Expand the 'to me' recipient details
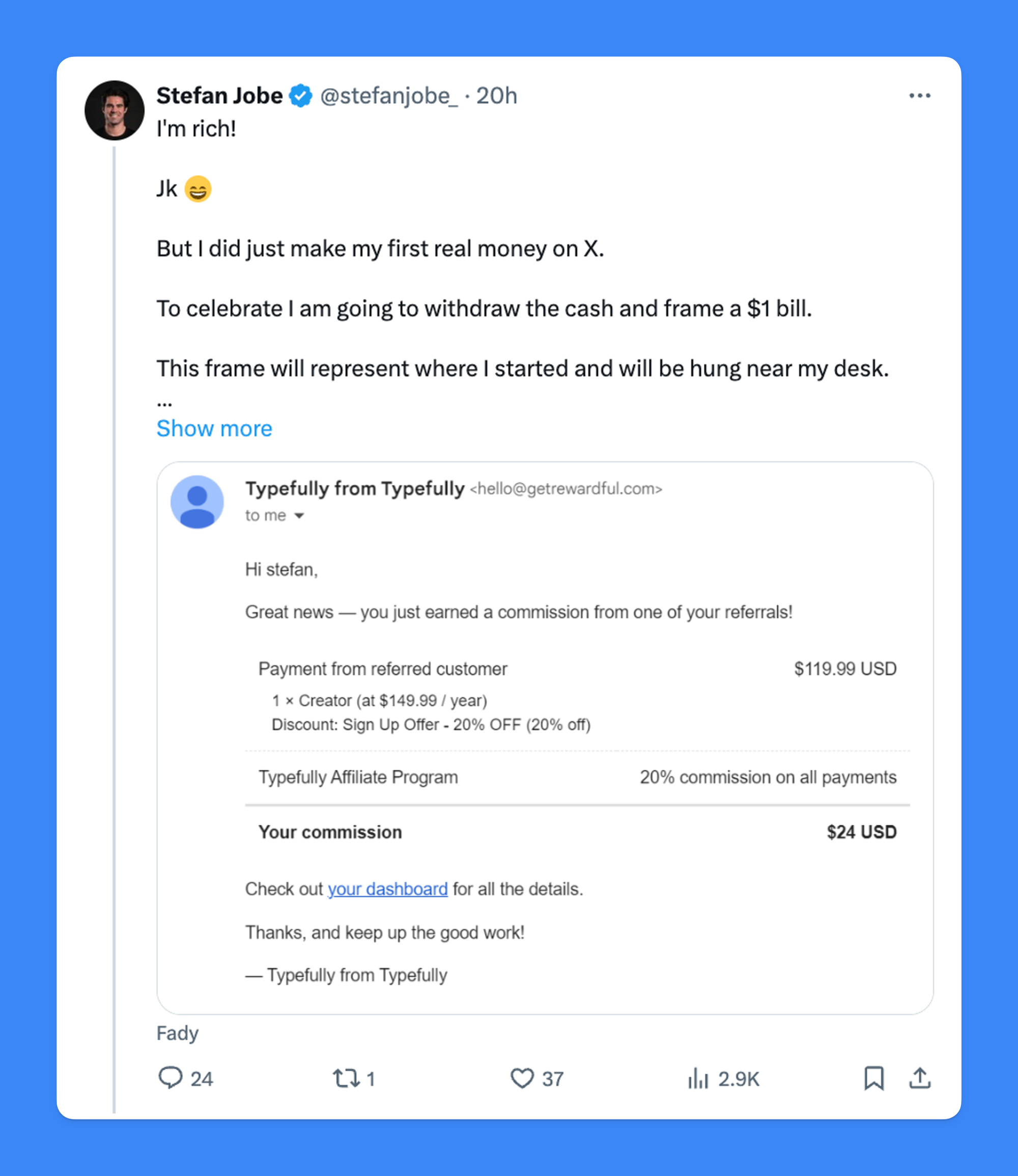The image size is (1018, 1176). [x=275, y=515]
